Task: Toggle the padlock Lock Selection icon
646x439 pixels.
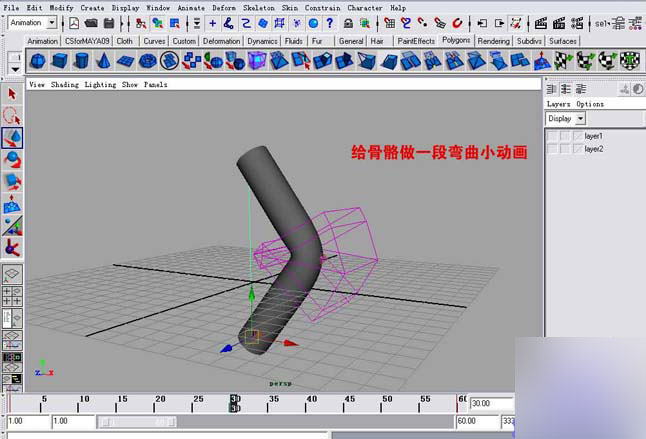Action: [349, 23]
